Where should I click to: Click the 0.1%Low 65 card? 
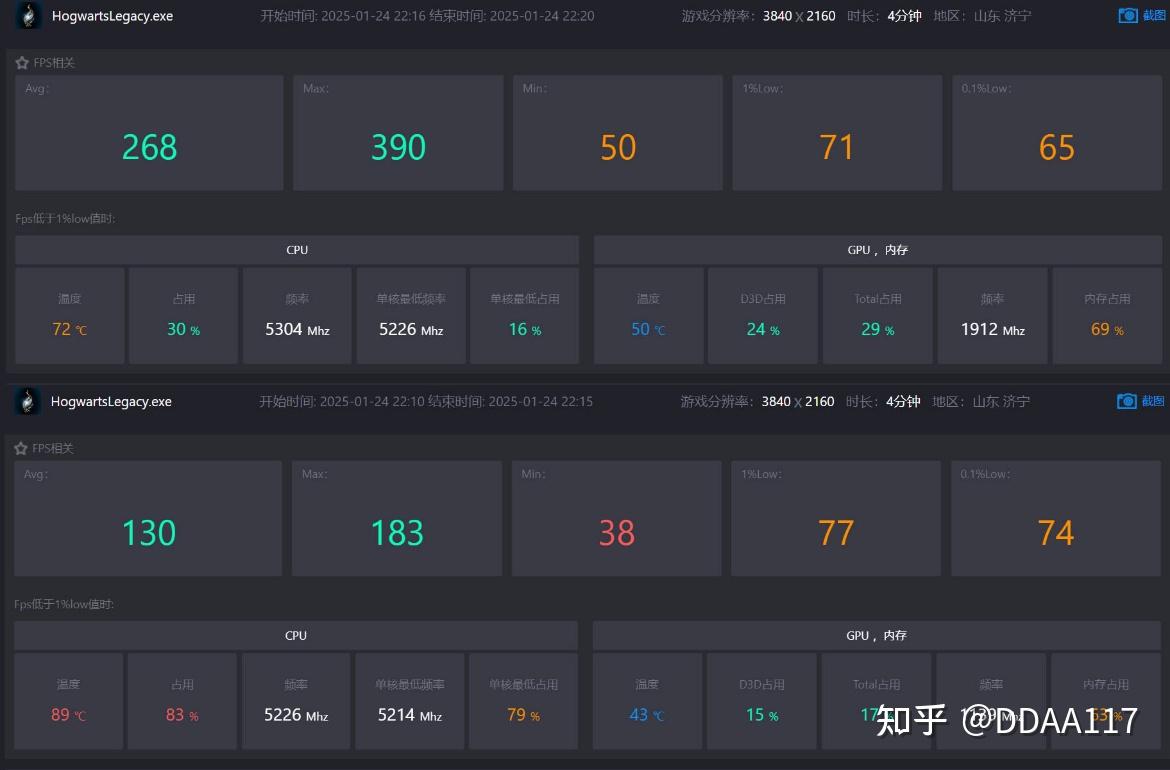(1057, 133)
